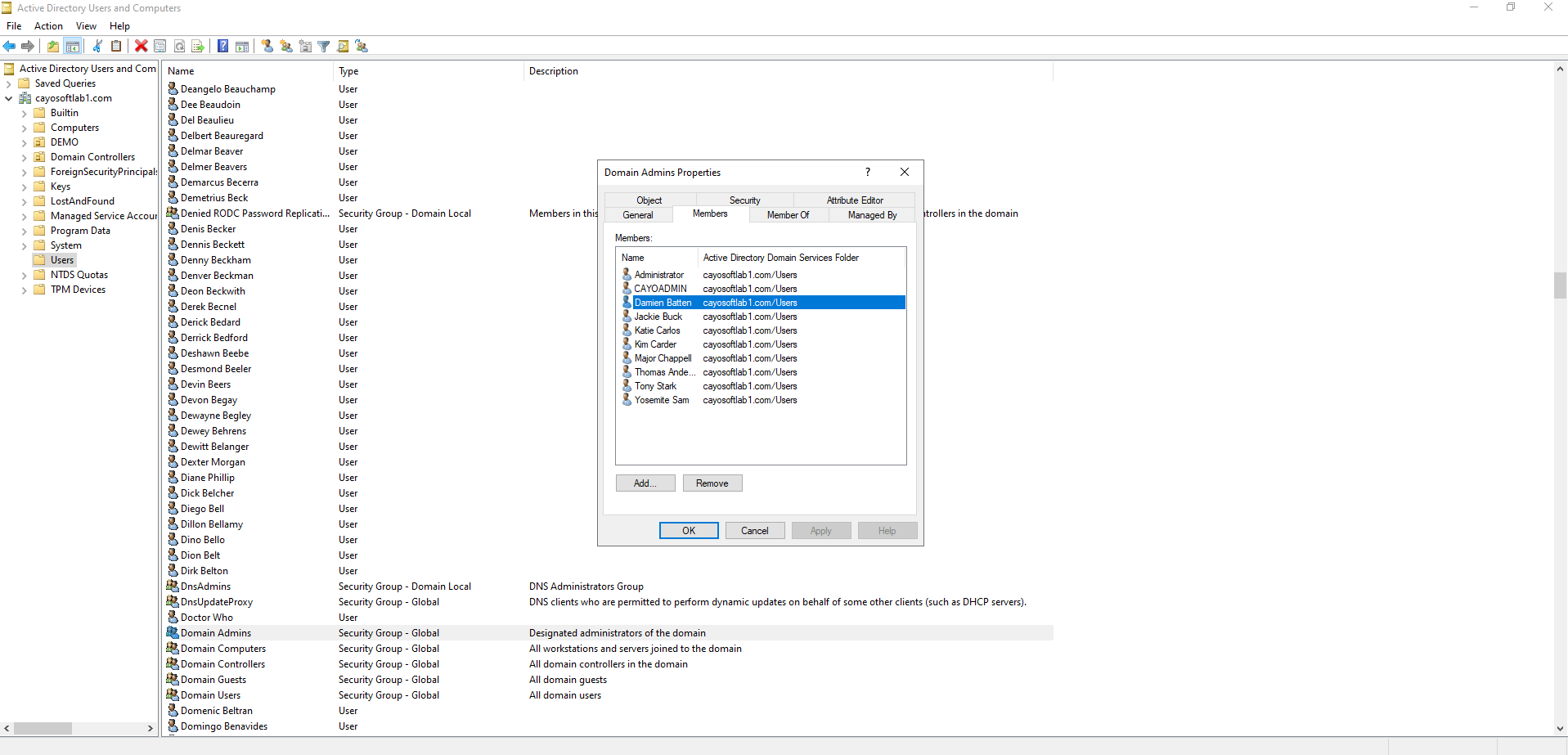This screenshot has width=1568, height=755.
Task: Switch to the Member Of tab
Action: click(x=788, y=215)
